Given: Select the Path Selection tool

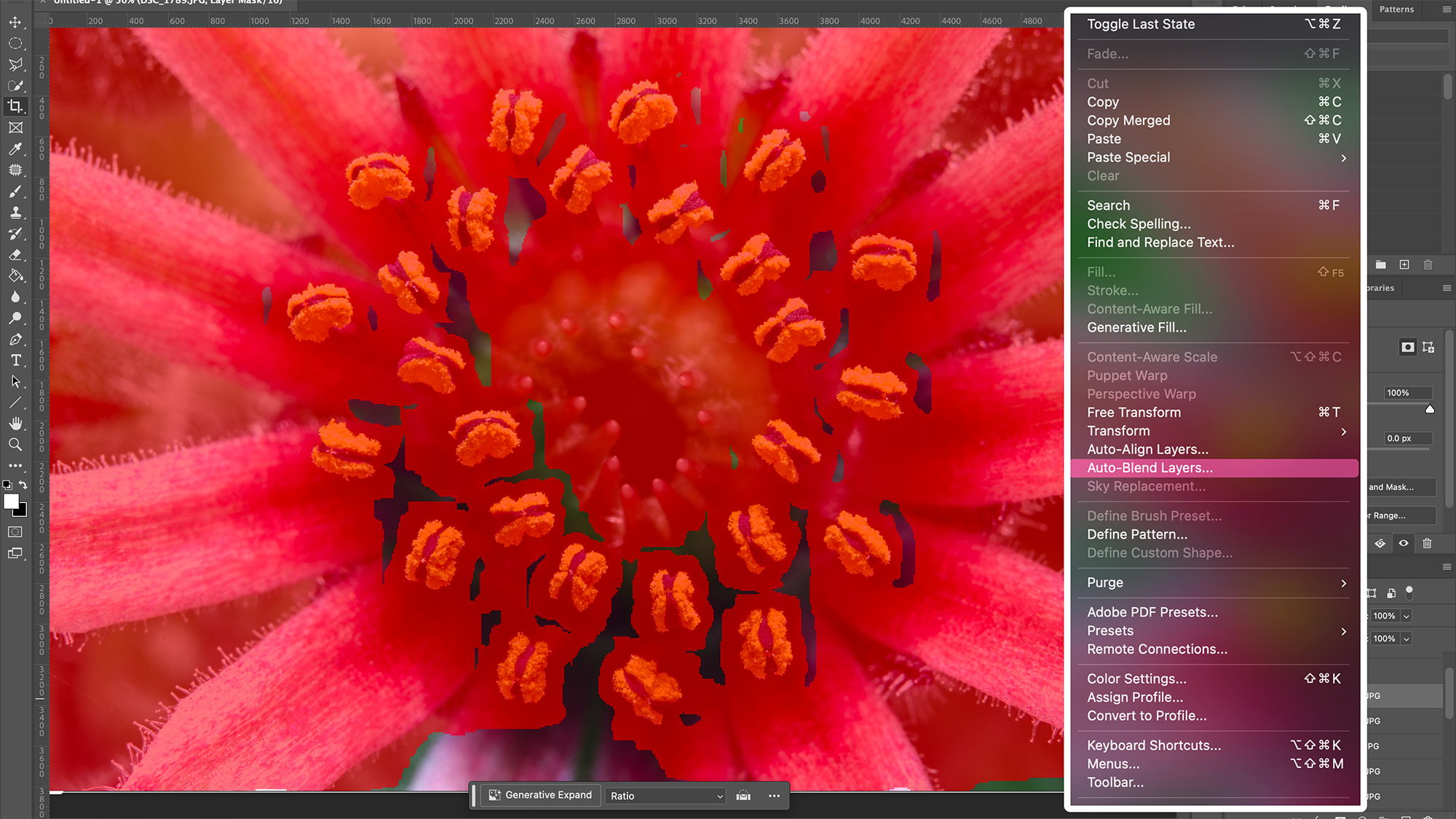Looking at the screenshot, I should point(15,381).
